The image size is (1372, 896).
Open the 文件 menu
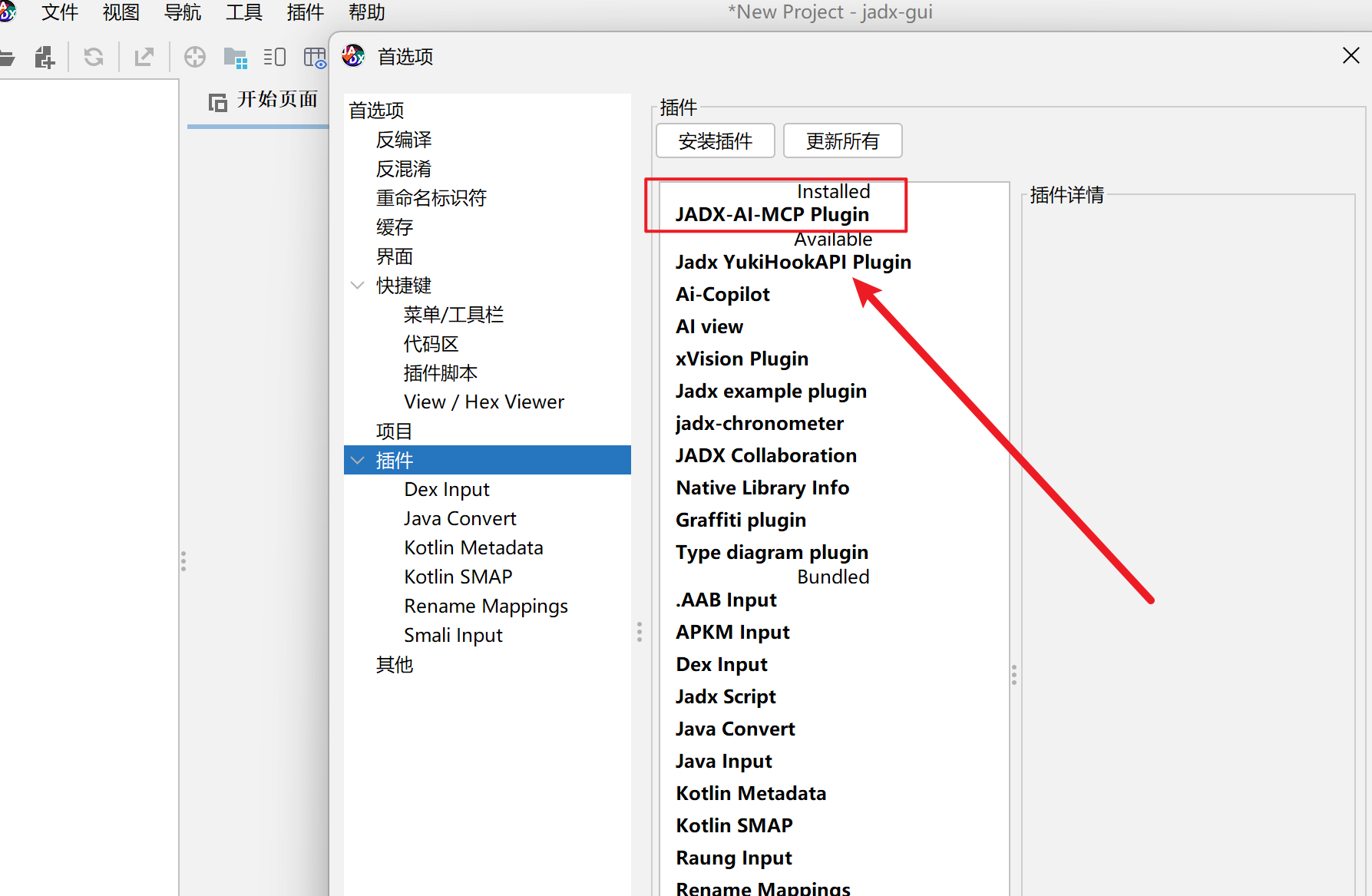point(60,12)
